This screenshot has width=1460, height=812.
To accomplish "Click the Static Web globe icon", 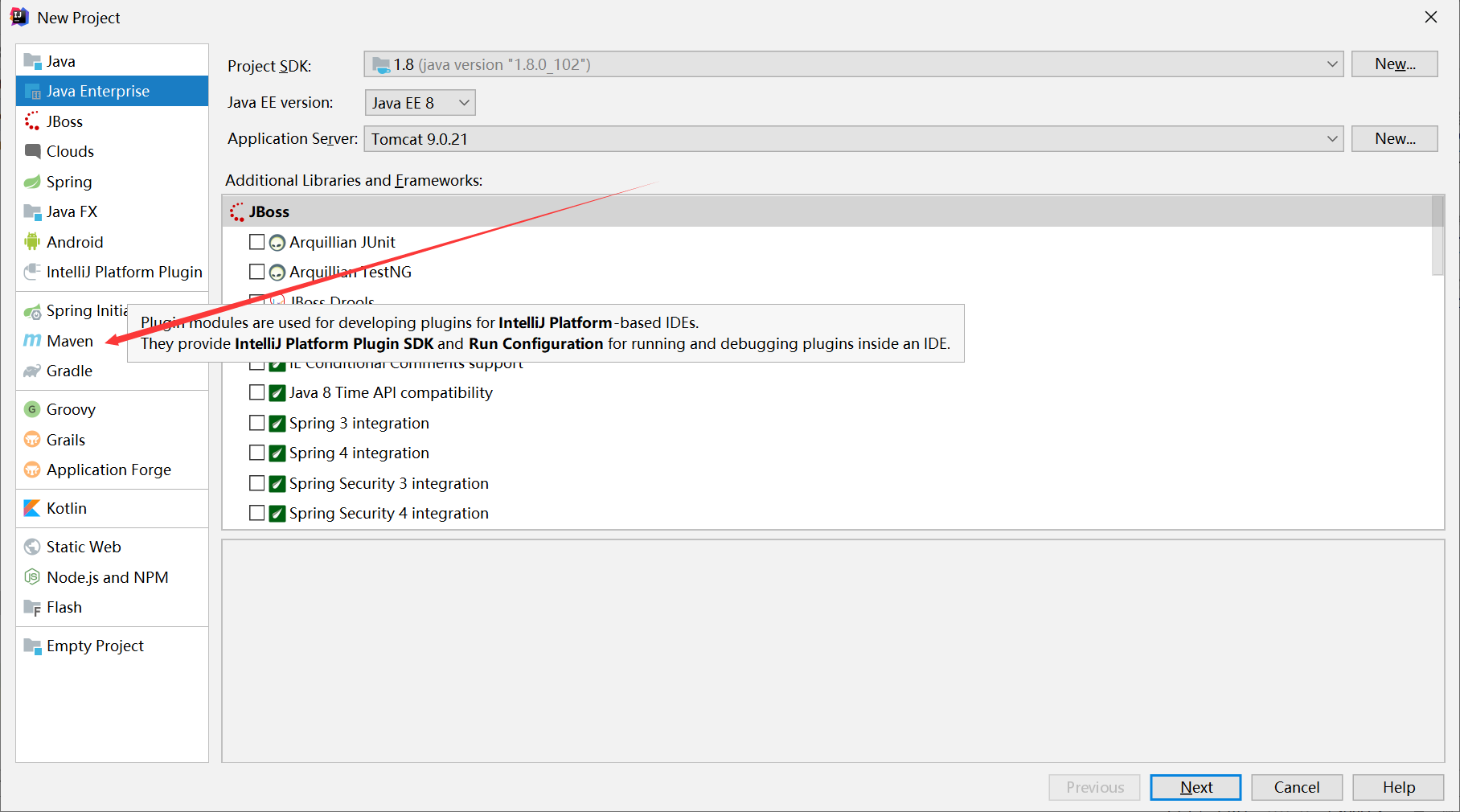I will tap(32, 547).
